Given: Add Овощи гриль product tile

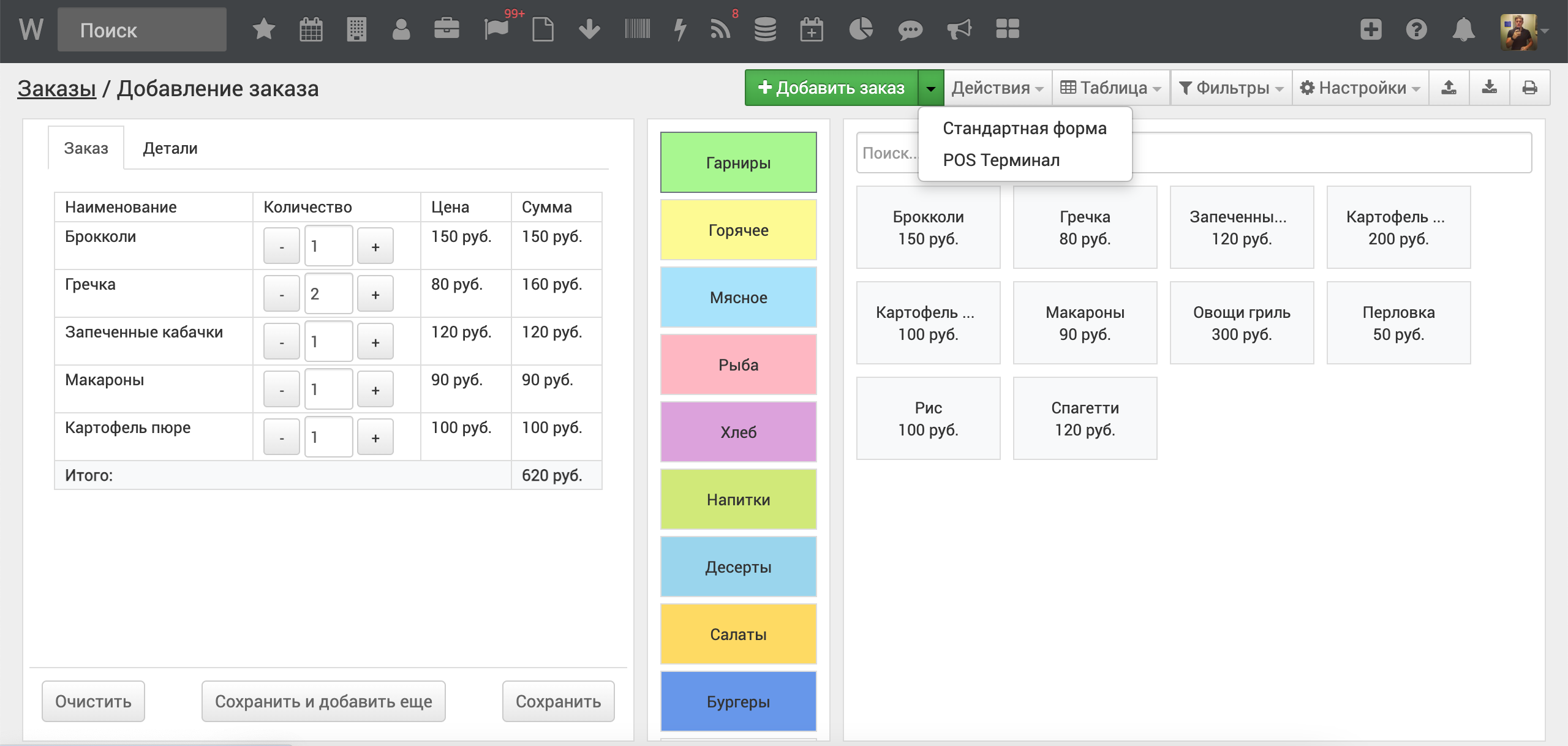Looking at the screenshot, I should pyautogui.click(x=1242, y=323).
